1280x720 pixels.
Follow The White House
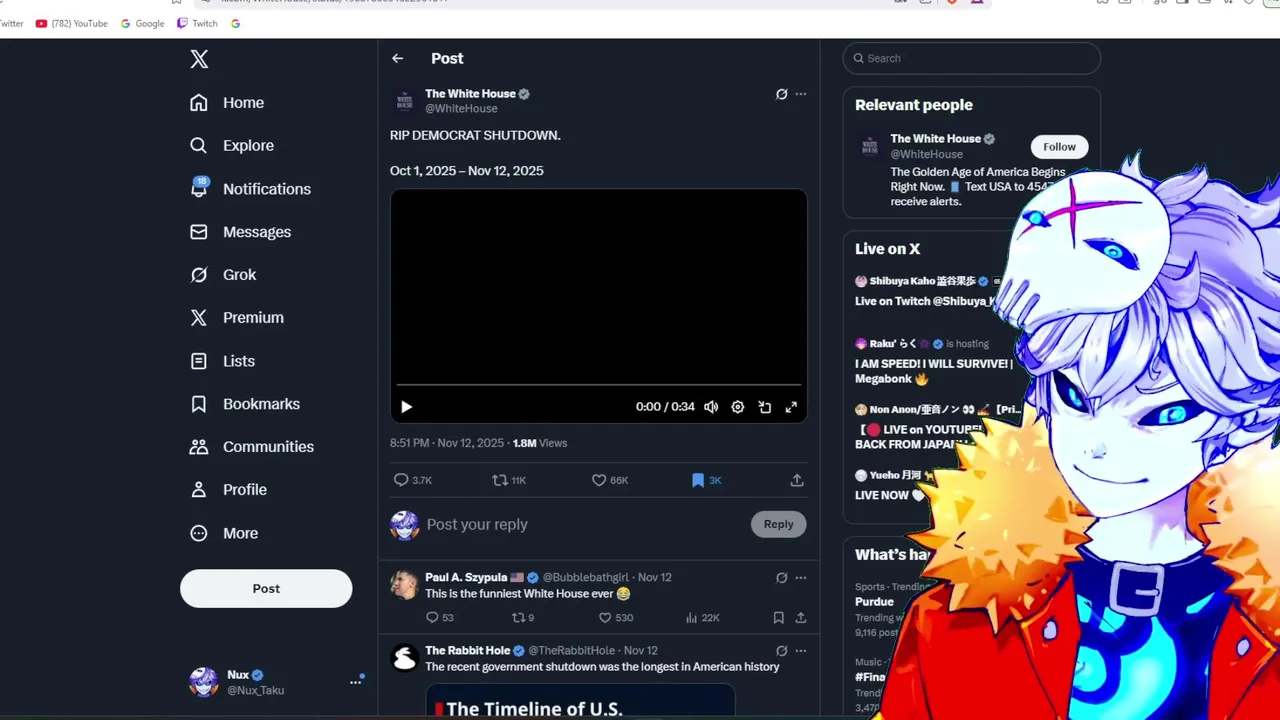pyautogui.click(x=1059, y=147)
